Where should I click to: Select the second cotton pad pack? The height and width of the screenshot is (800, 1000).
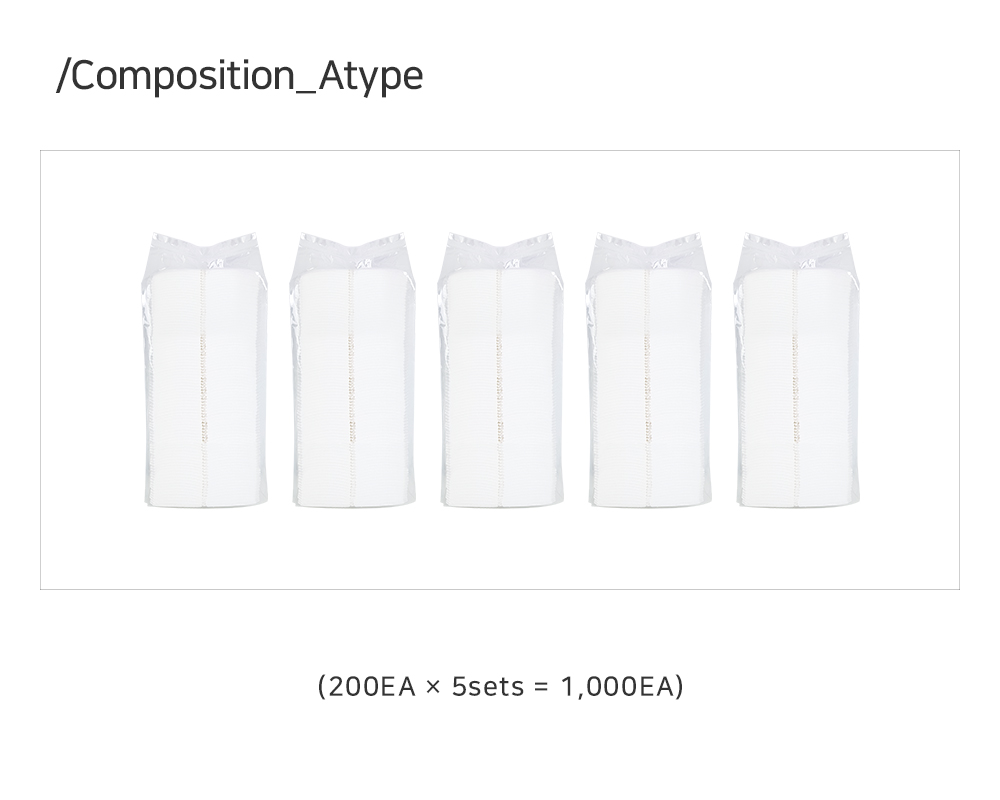pos(353,370)
